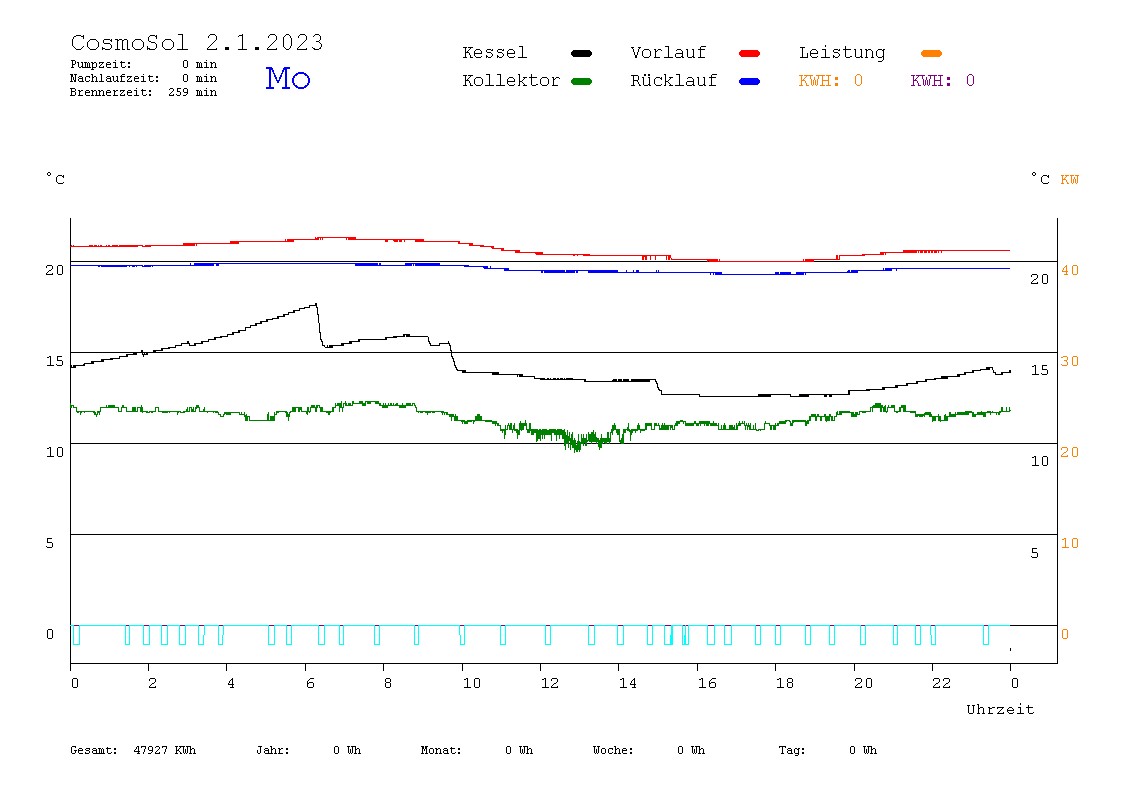The height and width of the screenshot is (812, 1148).
Task: Click the blue Rücklauf legend swatch
Action: click(749, 81)
